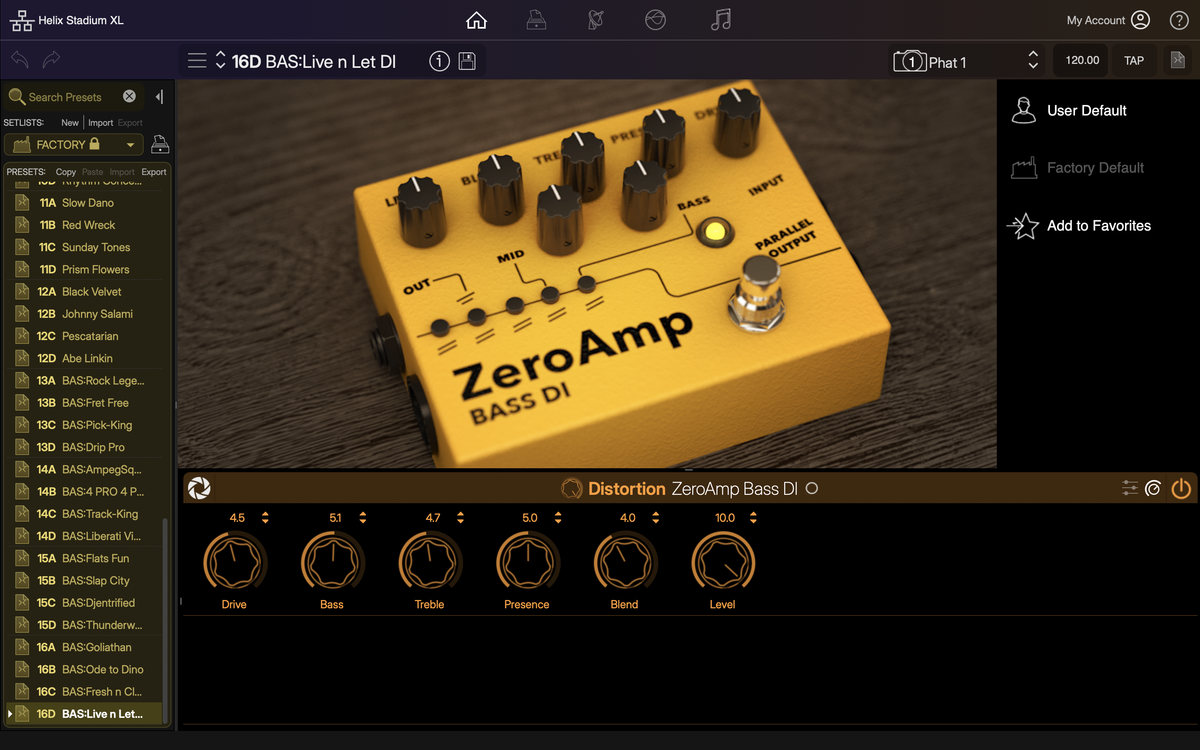Collapse the preset sidebar panel
The width and height of the screenshot is (1200, 750).
[x=159, y=97]
